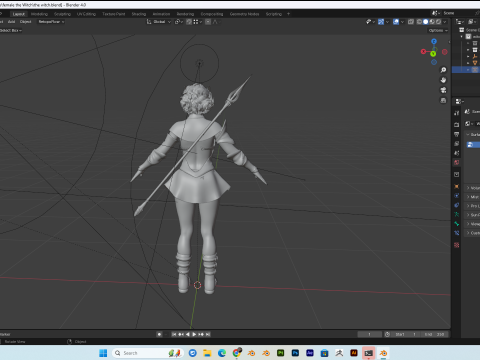Toggle X-ray mode
Screen dimensions: 480x360
[x=411, y=22]
